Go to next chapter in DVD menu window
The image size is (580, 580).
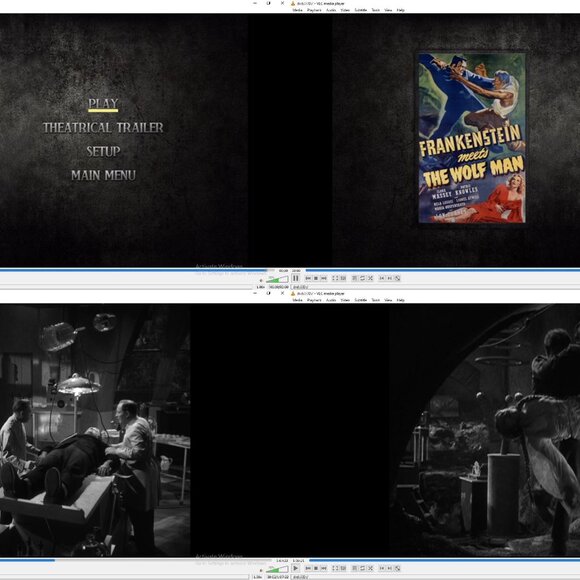point(390,278)
